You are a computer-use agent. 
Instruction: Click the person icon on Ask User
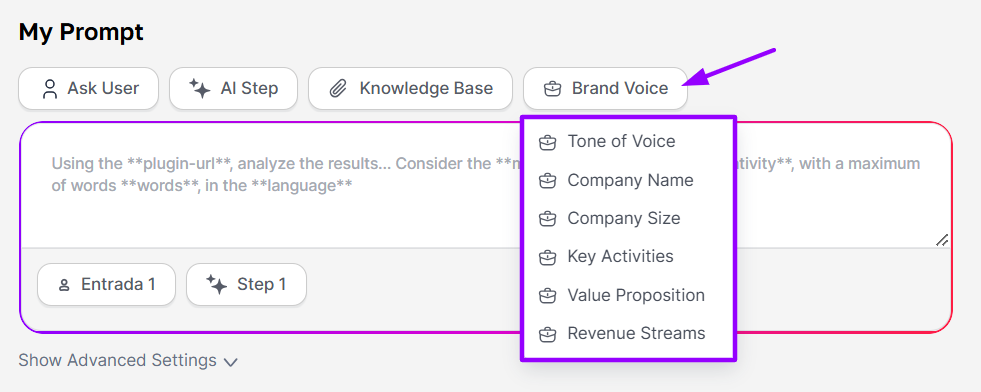coord(49,89)
